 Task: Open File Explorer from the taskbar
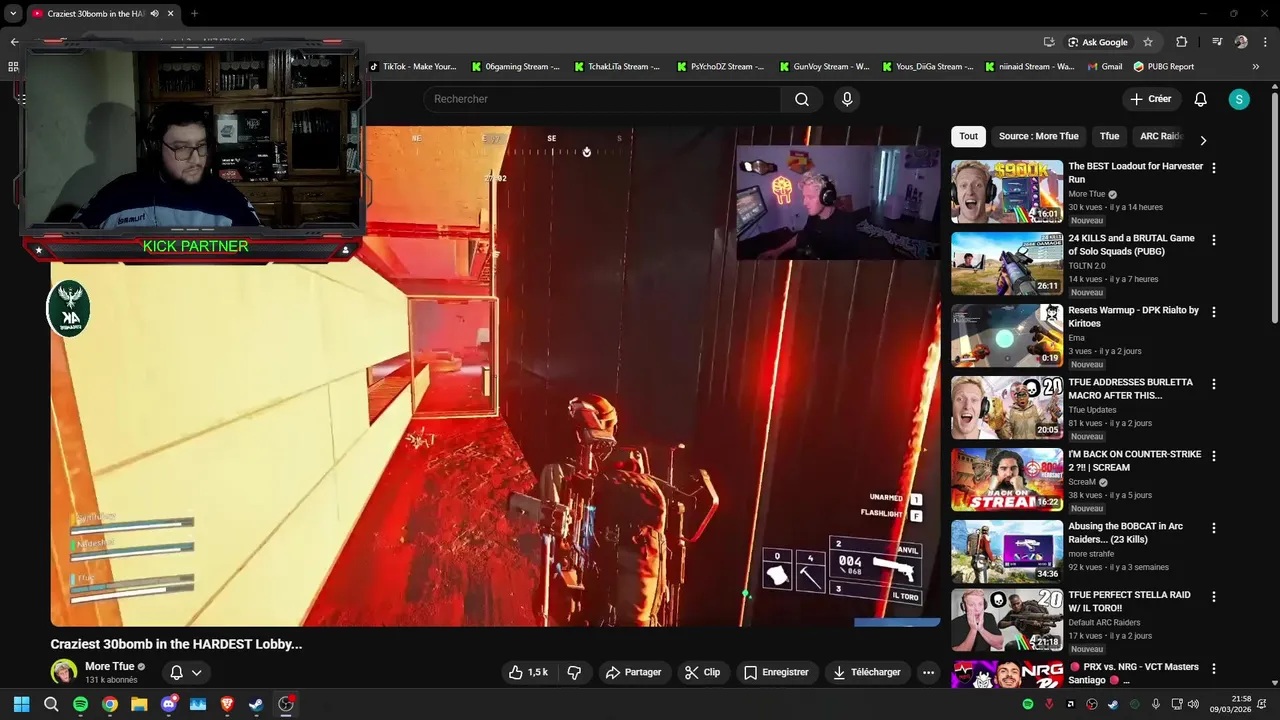139,704
